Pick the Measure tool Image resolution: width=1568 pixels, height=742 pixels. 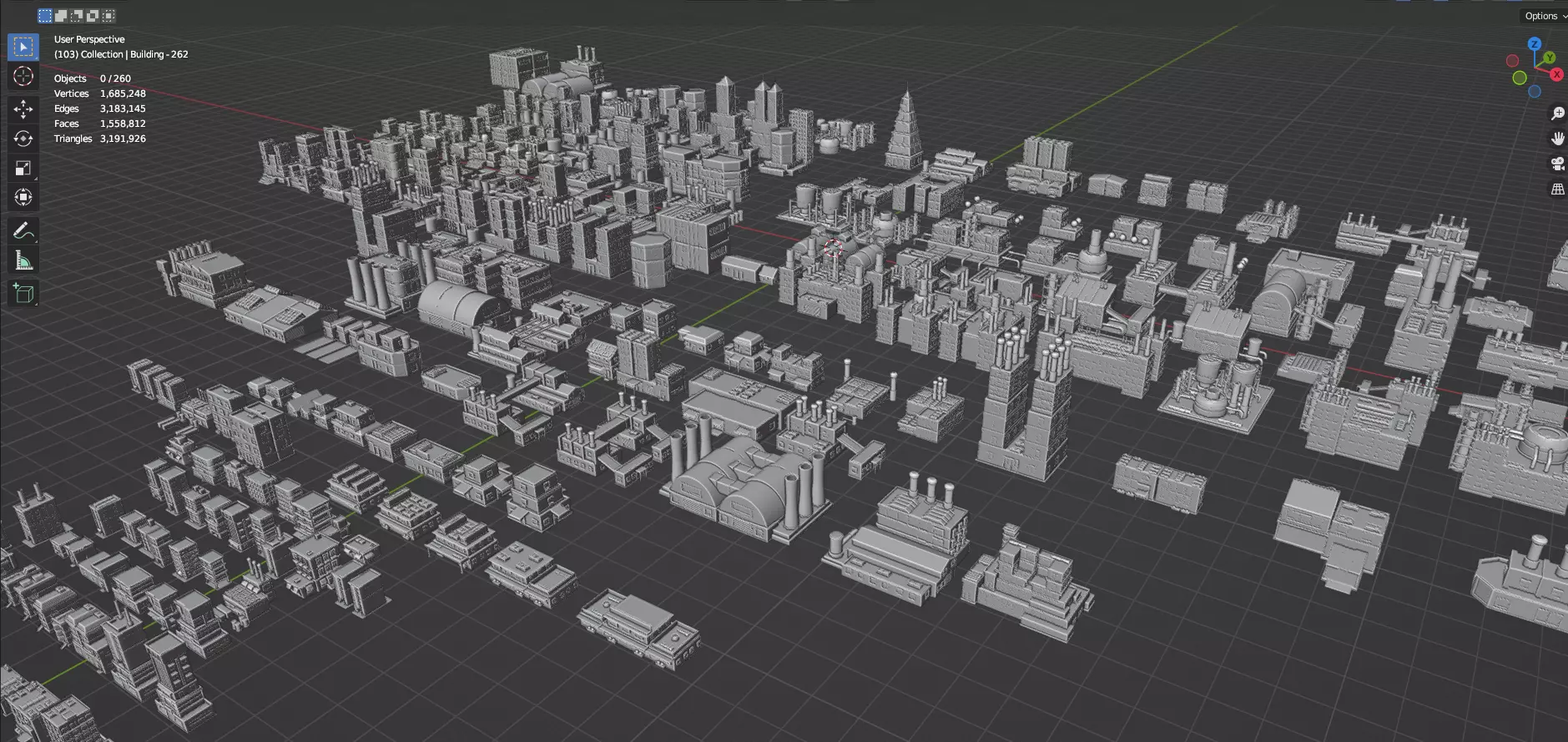tap(23, 260)
